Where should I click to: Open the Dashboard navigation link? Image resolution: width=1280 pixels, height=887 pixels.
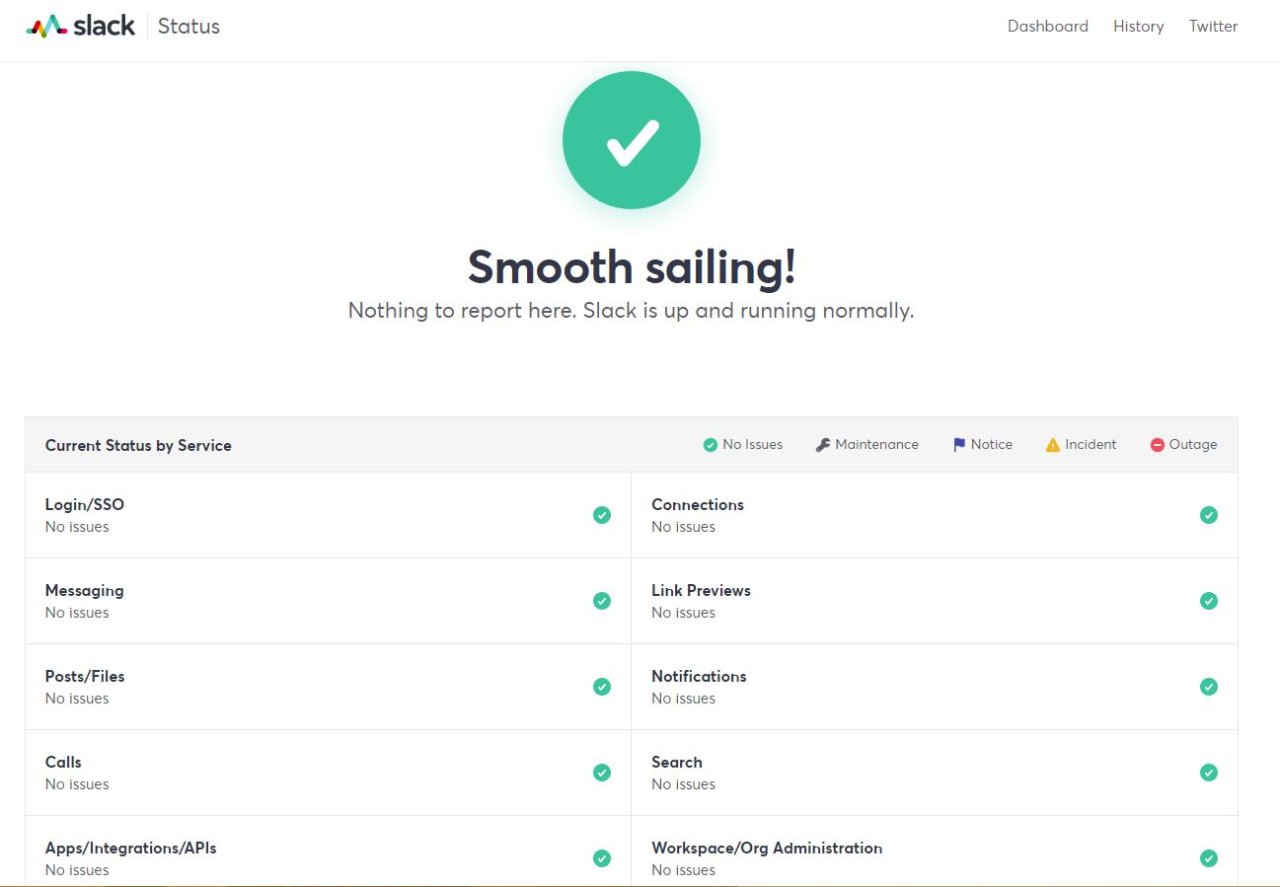coord(1048,26)
